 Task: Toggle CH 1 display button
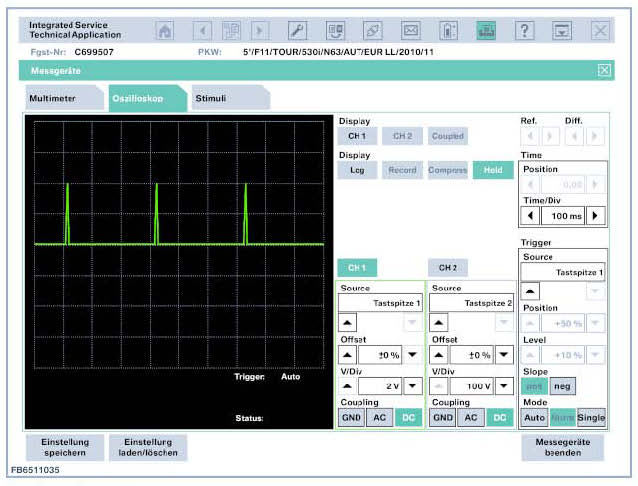pos(357,136)
